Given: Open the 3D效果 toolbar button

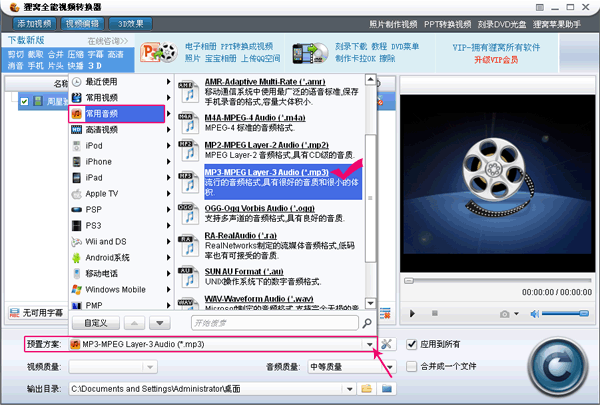Looking at the screenshot, I should (x=130, y=24).
